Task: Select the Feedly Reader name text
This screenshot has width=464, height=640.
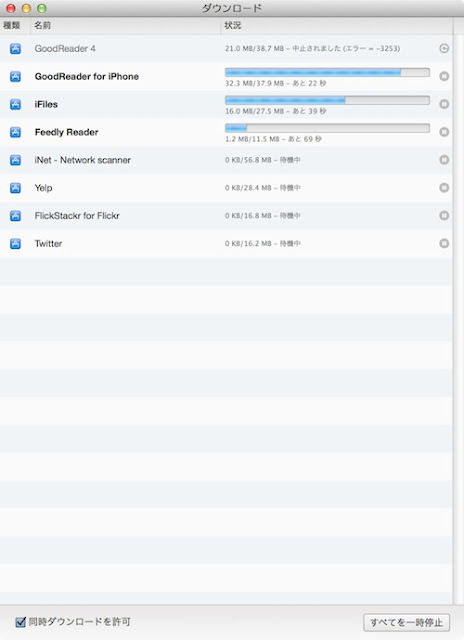Action: coord(67,132)
